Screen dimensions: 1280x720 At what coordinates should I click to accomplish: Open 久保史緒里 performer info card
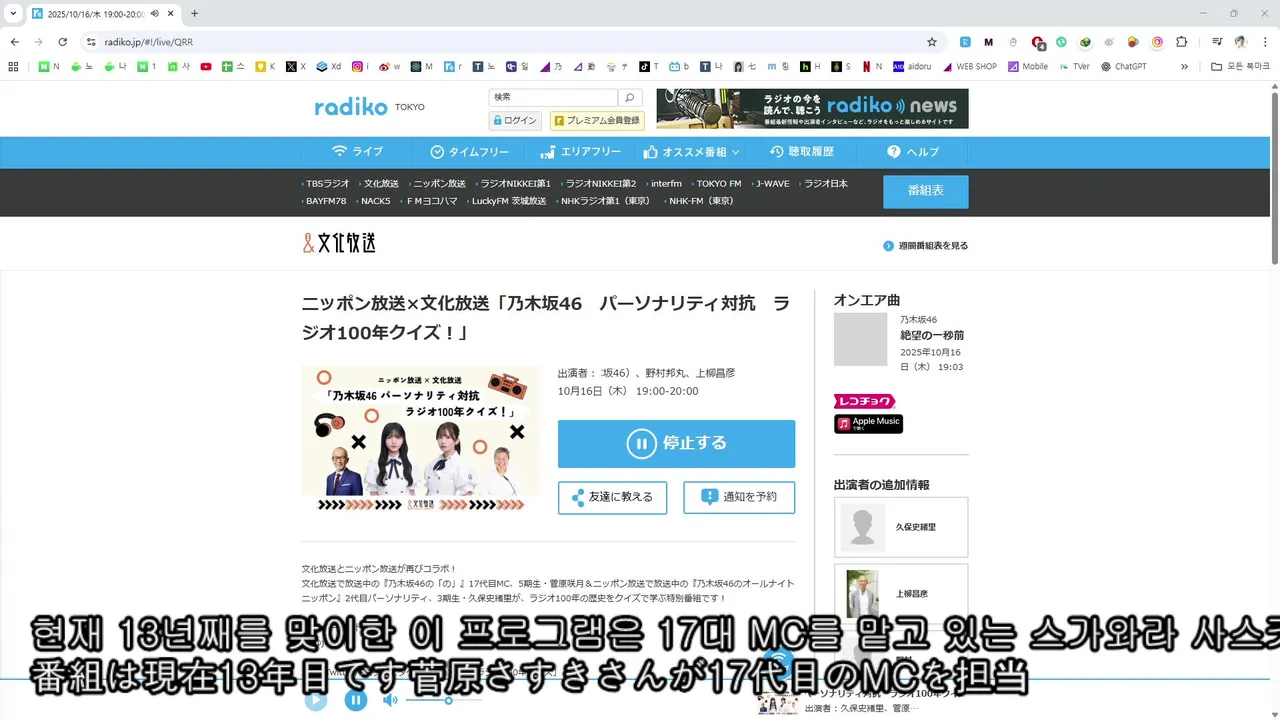pos(901,527)
